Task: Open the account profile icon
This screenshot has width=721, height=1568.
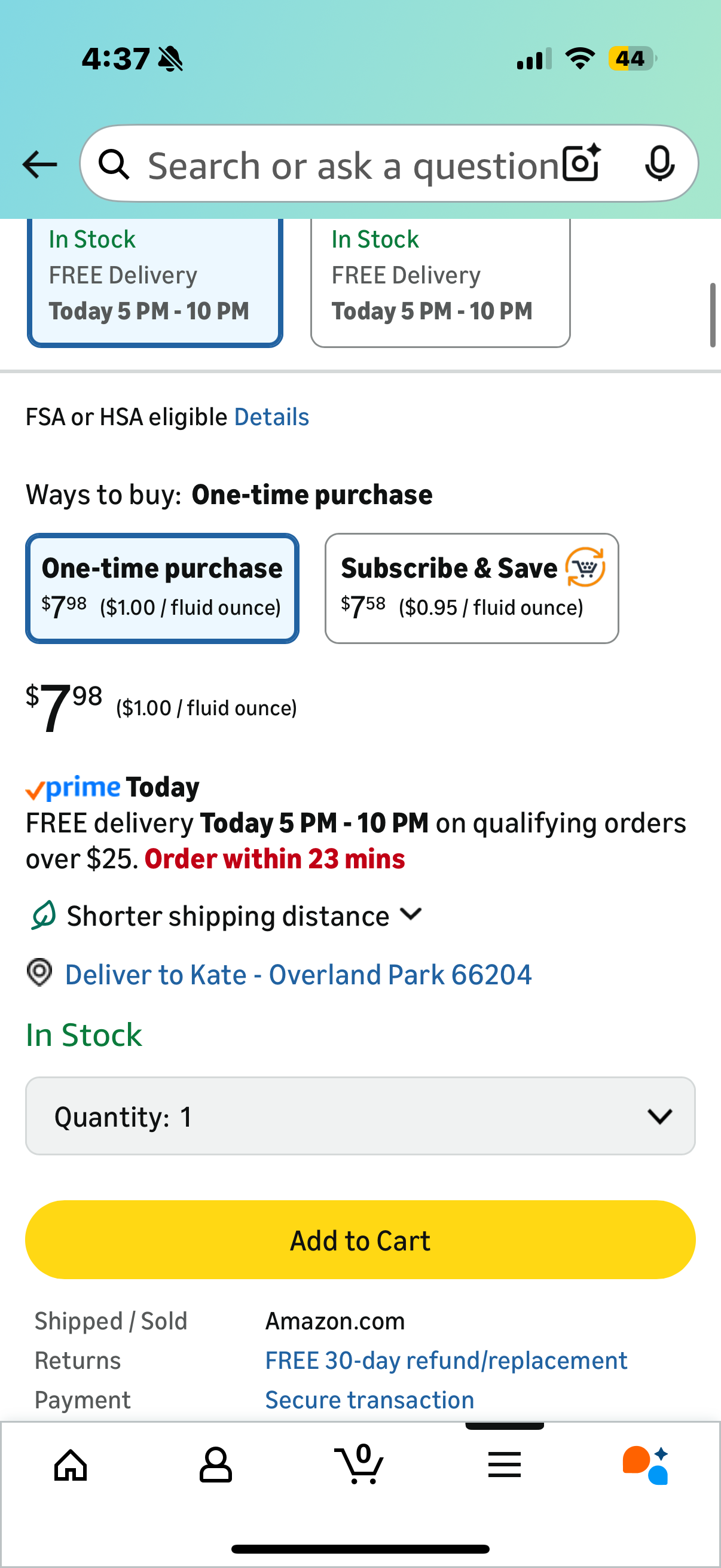Action: (215, 1464)
